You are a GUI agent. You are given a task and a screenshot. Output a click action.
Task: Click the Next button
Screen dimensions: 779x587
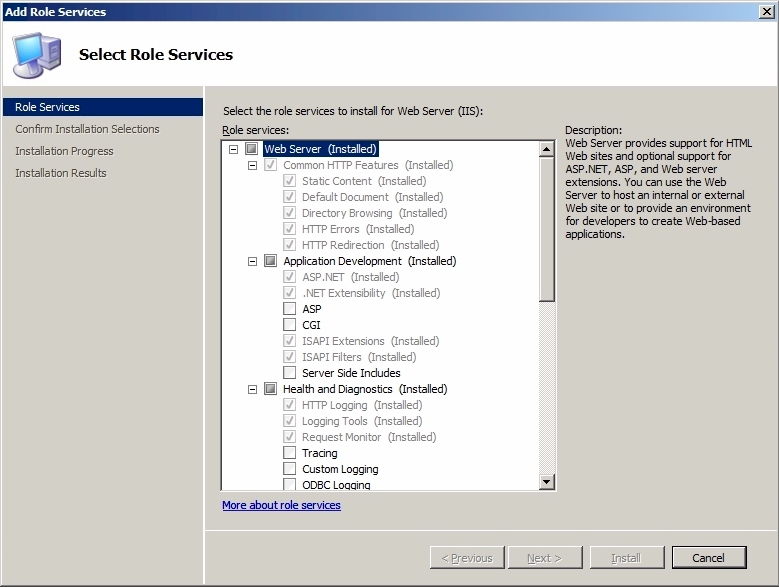[545, 558]
